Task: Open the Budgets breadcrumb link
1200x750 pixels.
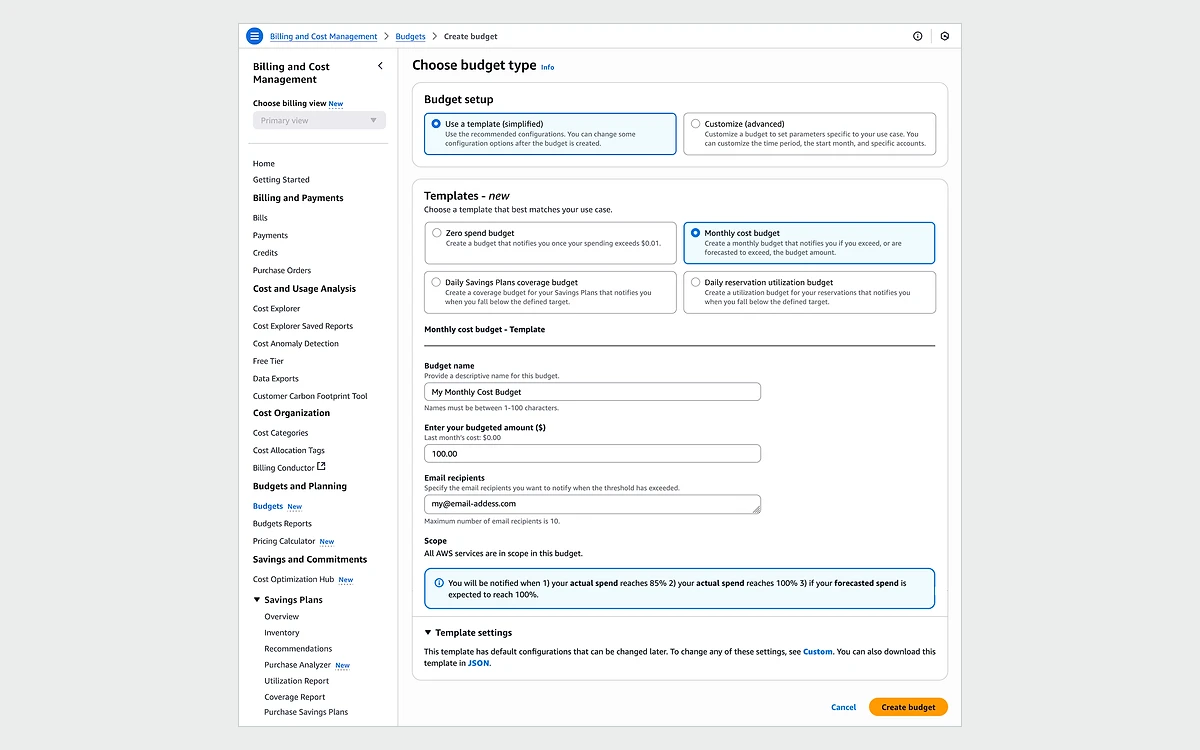Action: 410,37
